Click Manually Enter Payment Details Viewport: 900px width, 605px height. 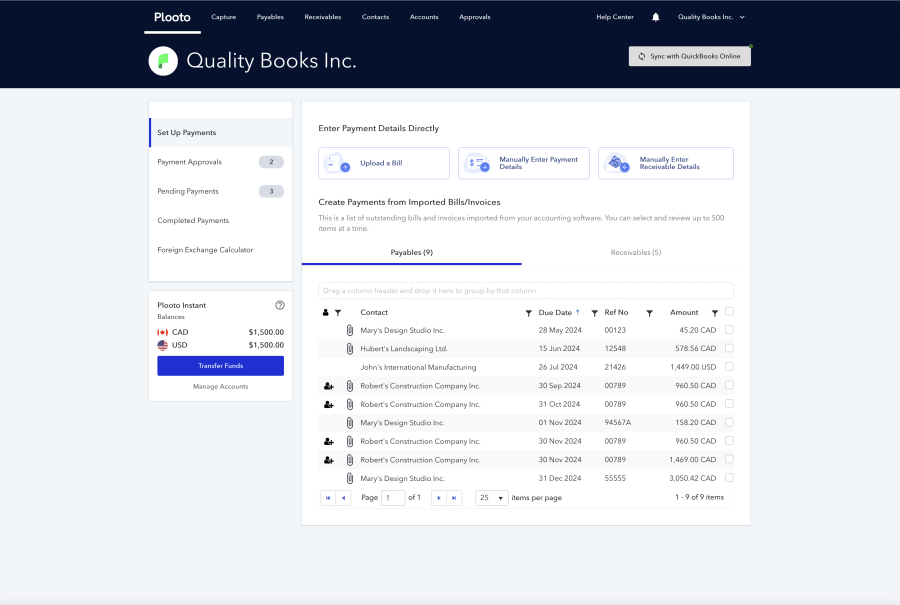[x=523, y=163]
